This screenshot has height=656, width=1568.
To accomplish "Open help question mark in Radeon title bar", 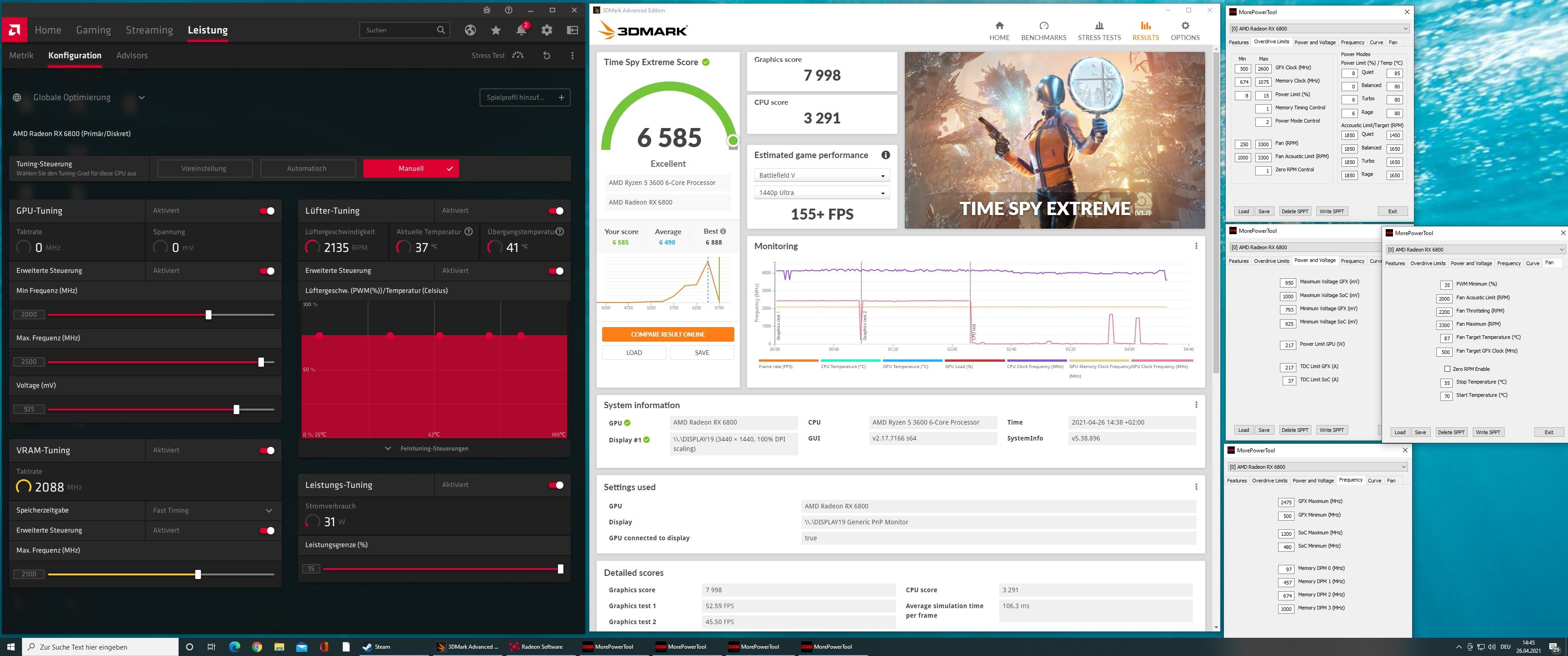I will pyautogui.click(x=508, y=10).
